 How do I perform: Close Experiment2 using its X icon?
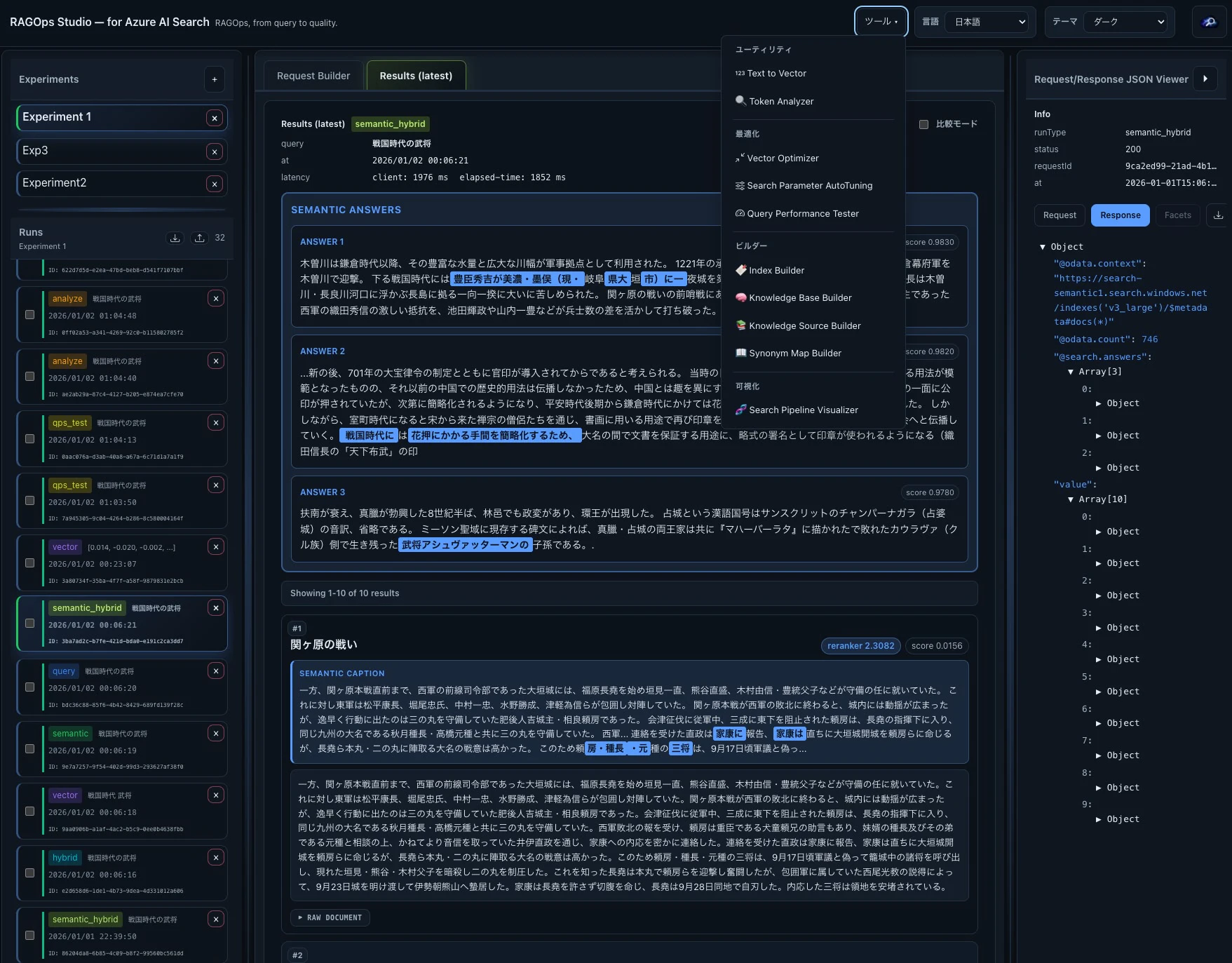point(215,184)
